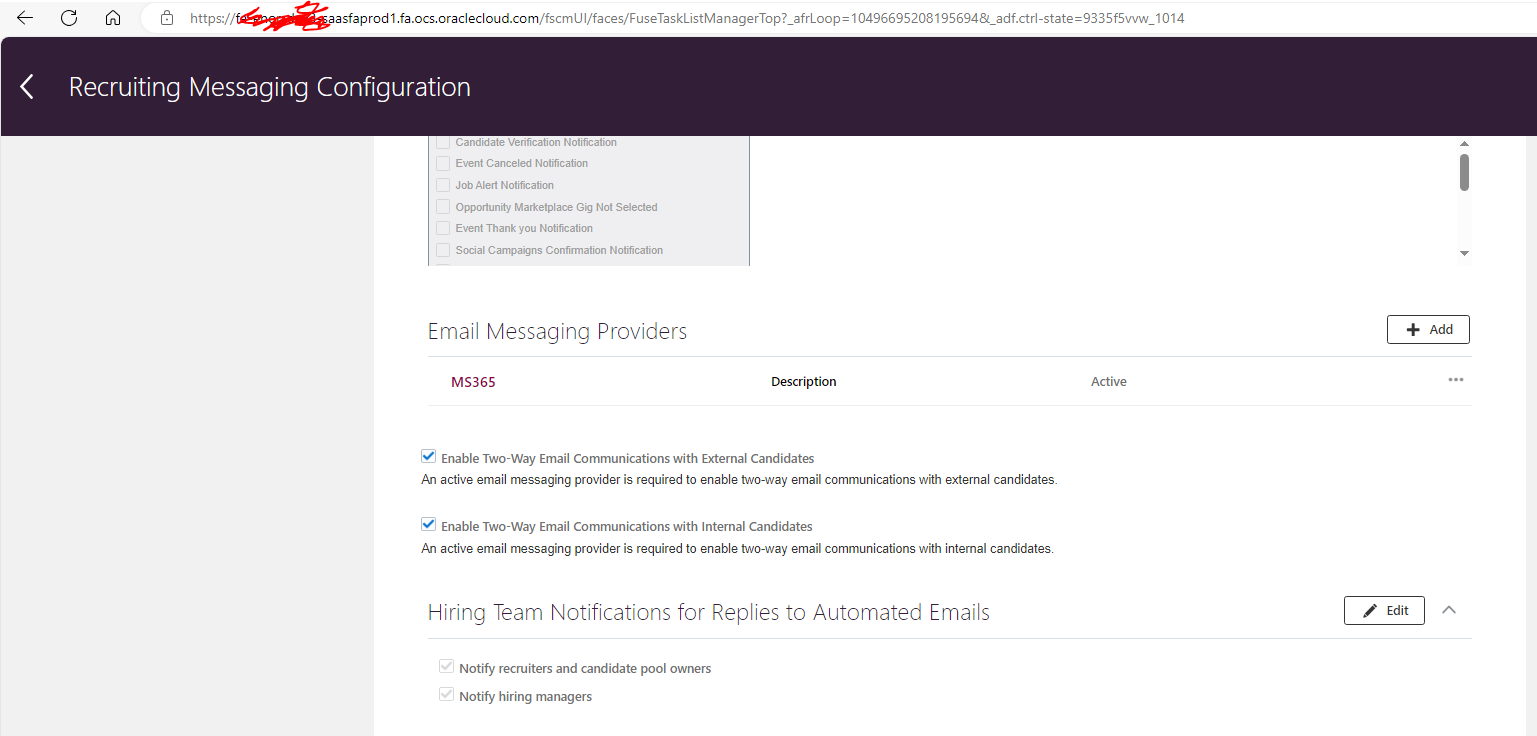1537x736 pixels.
Task: Click the pencil icon on the Edit button
Action: pos(1371,610)
